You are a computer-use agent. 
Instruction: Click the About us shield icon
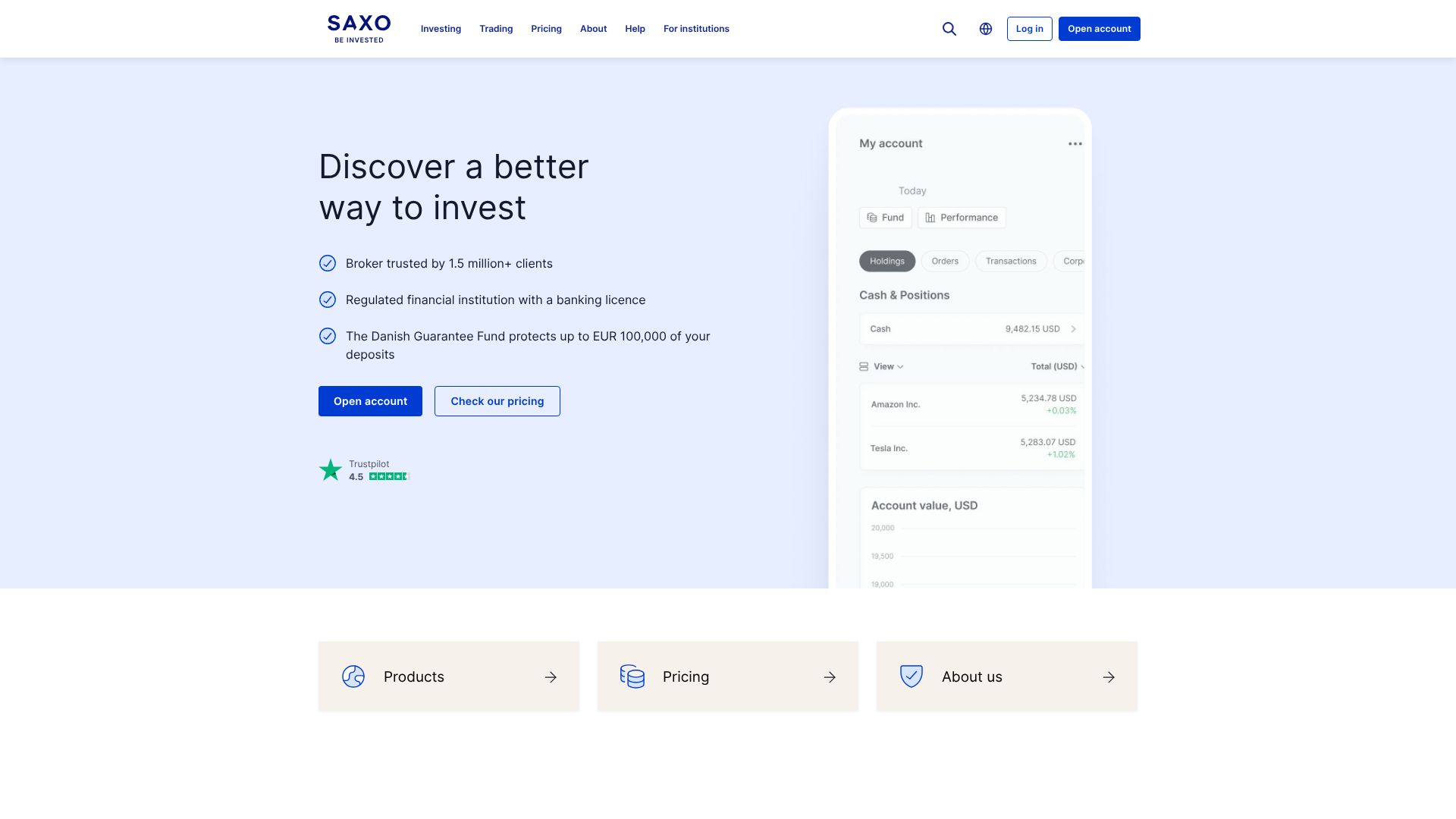tap(911, 676)
